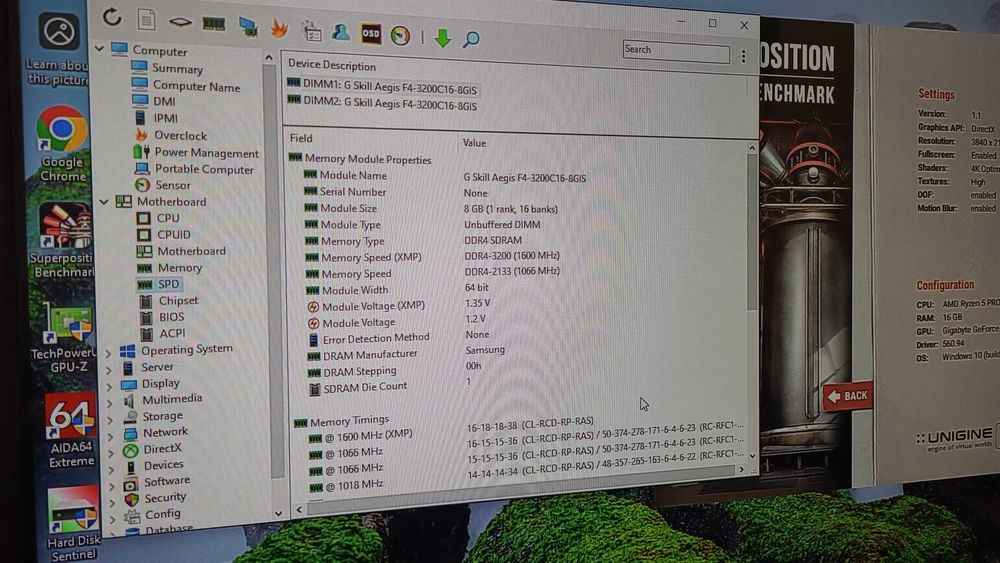Open the Sensor page
Screen dimensions: 1000x563
pos(173,185)
